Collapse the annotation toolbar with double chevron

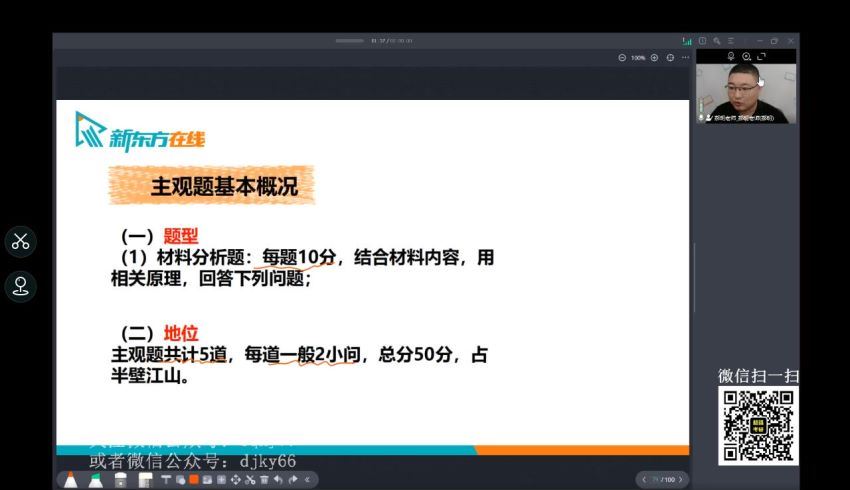(x=307, y=480)
